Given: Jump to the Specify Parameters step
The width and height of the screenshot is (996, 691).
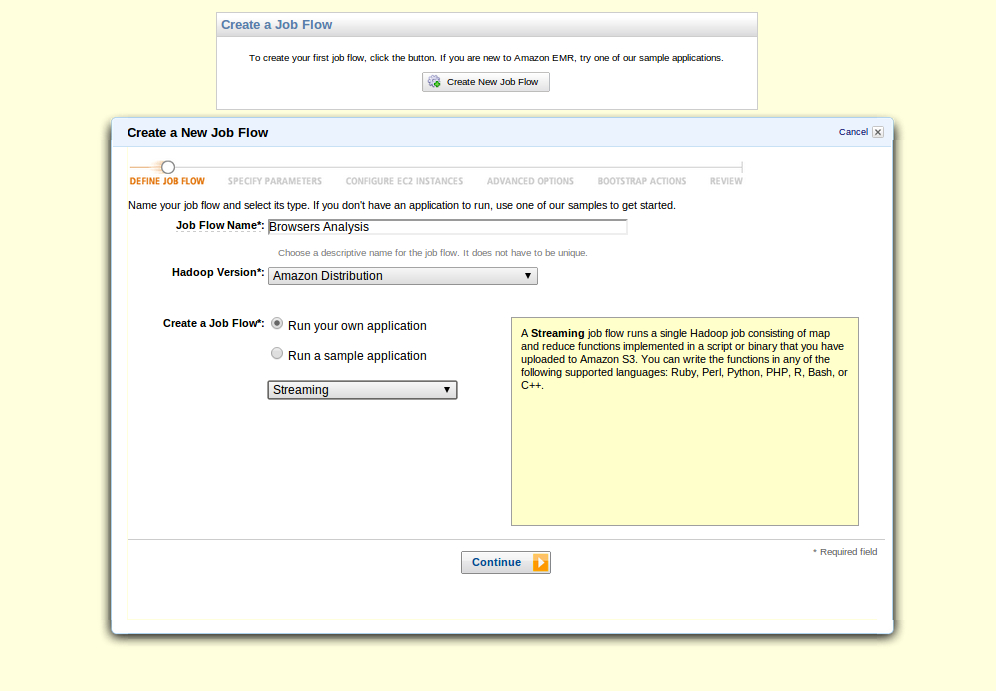Looking at the screenshot, I should 274,181.
